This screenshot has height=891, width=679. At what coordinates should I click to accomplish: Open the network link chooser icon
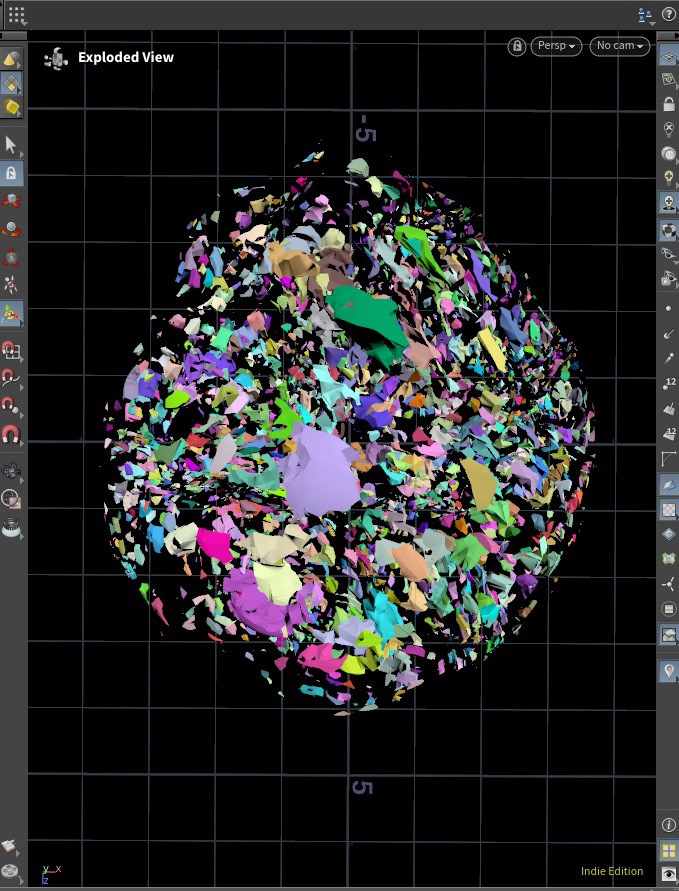[645, 15]
